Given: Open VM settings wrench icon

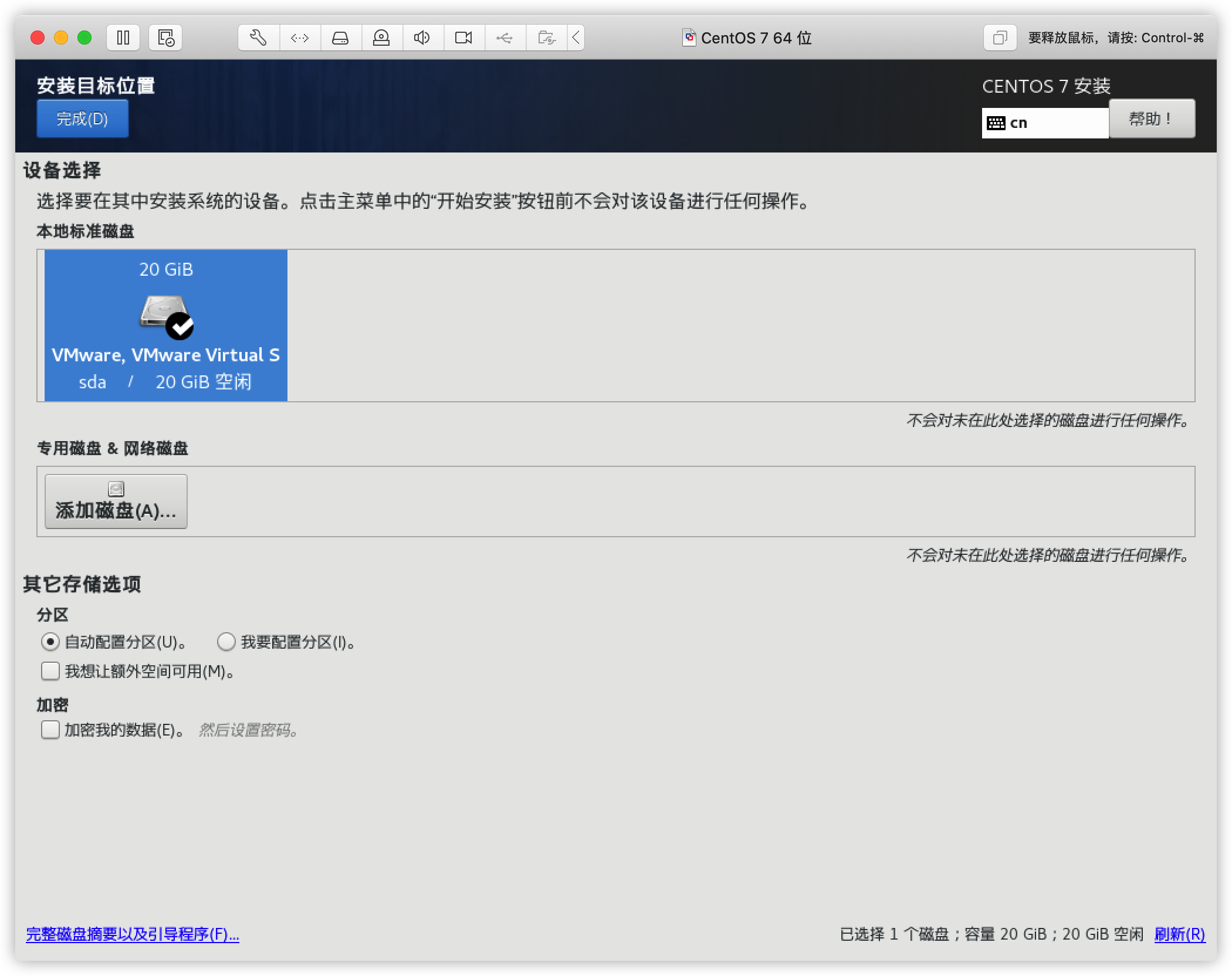Looking at the screenshot, I should pyautogui.click(x=259, y=38).
